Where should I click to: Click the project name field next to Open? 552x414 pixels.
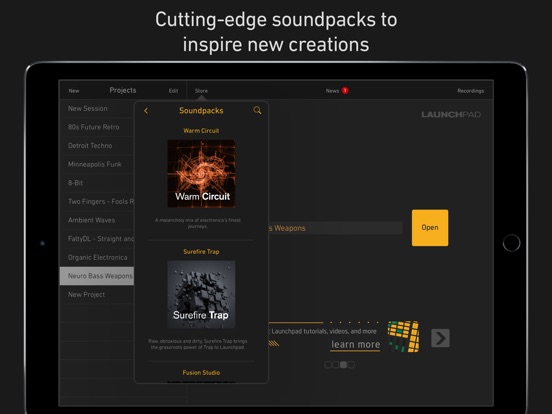(x=335, y=228)
